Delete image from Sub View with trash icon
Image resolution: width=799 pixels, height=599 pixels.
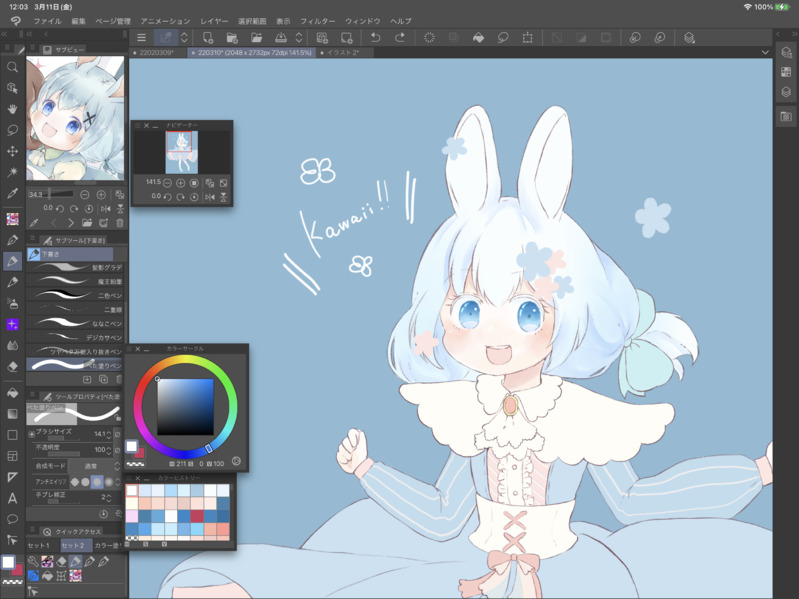coord(120,223)
